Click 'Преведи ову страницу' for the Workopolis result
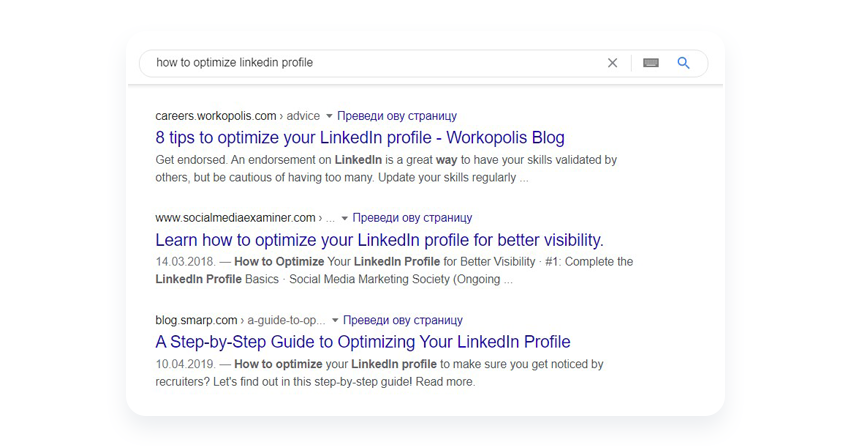Viewport: 850px width, 446px height. (397, 116)
